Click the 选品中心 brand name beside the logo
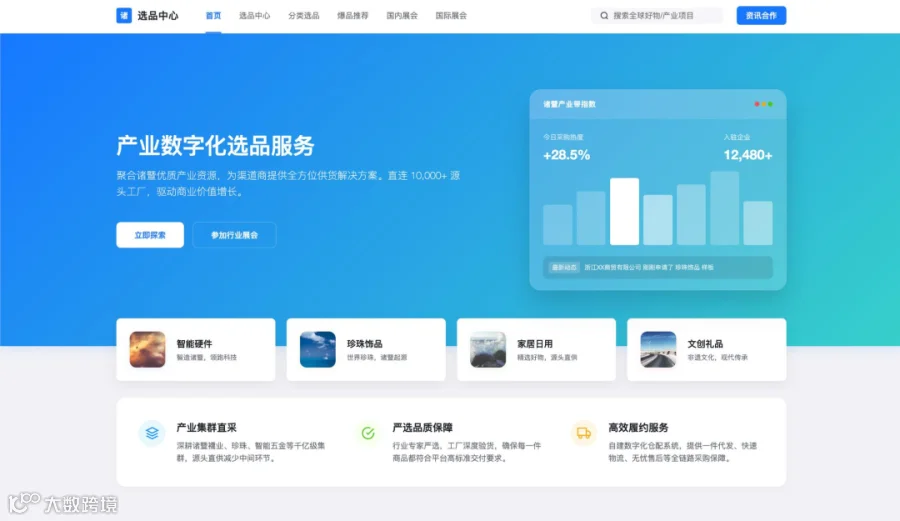Viewport: 900px width, 521px height. pos(158,15)
